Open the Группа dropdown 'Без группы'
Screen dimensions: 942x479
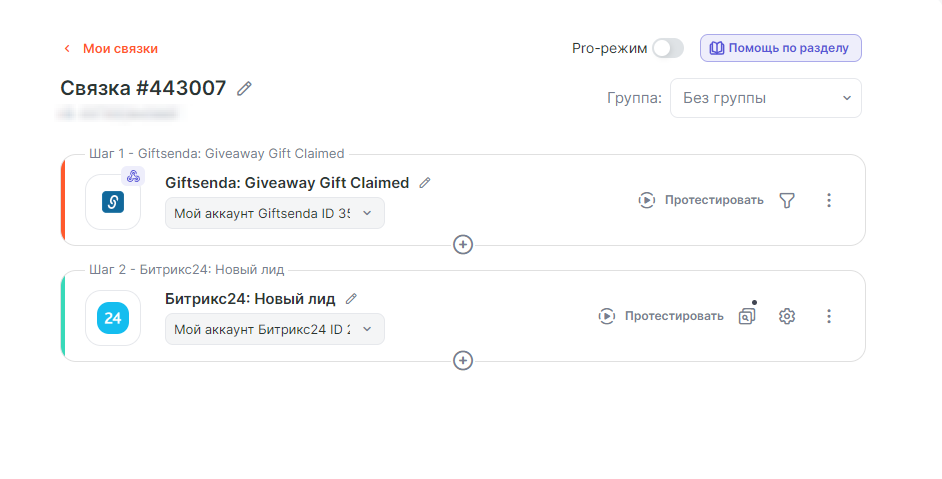point(765,98)
